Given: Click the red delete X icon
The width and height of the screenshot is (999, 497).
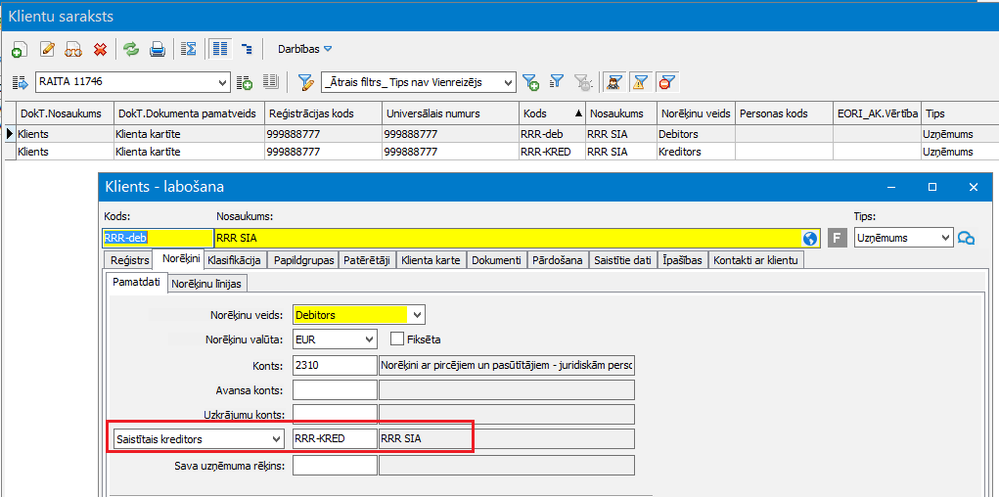Looking at the screenshot, I should 100,48.
